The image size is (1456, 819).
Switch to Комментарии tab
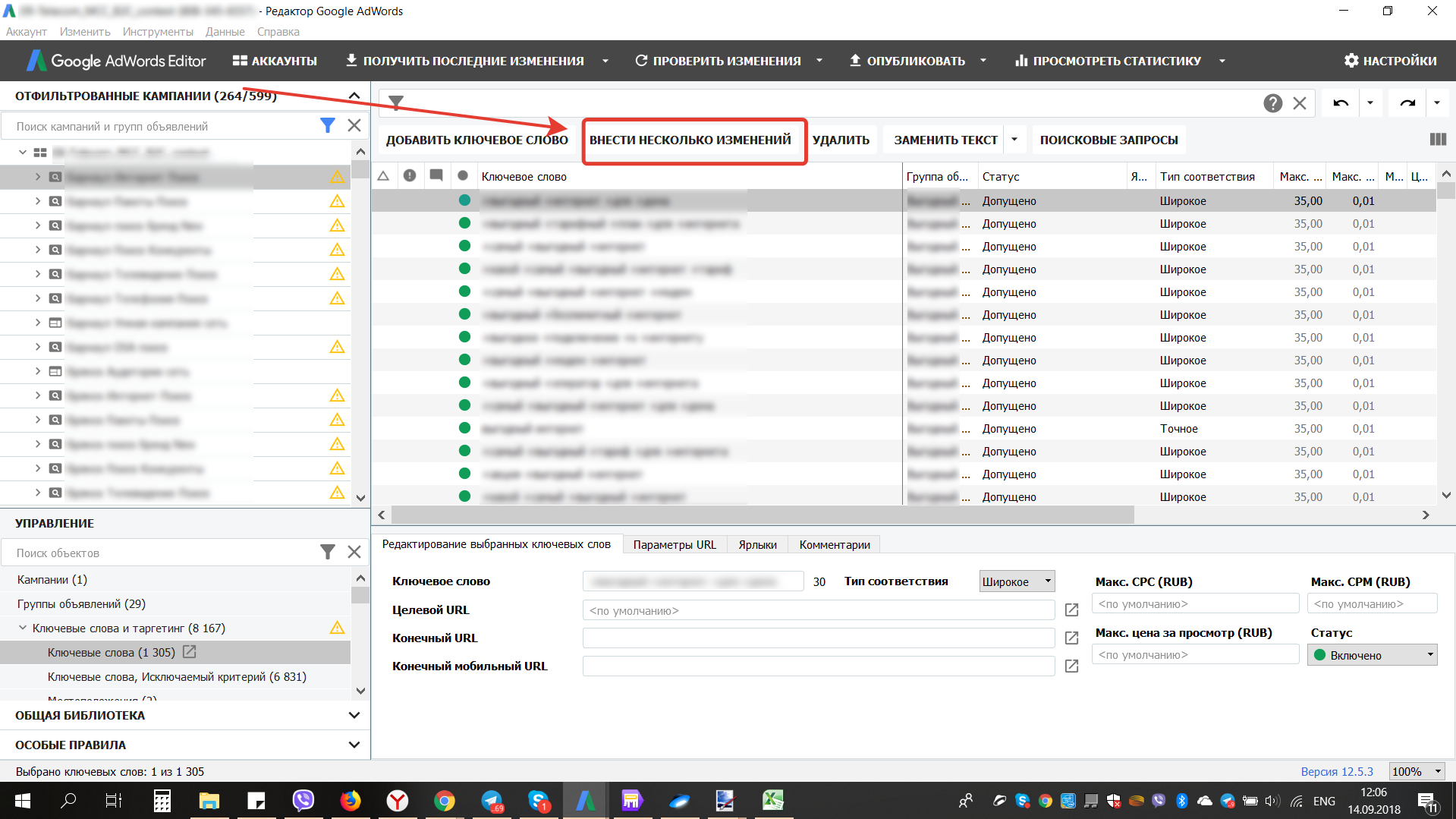835,544
